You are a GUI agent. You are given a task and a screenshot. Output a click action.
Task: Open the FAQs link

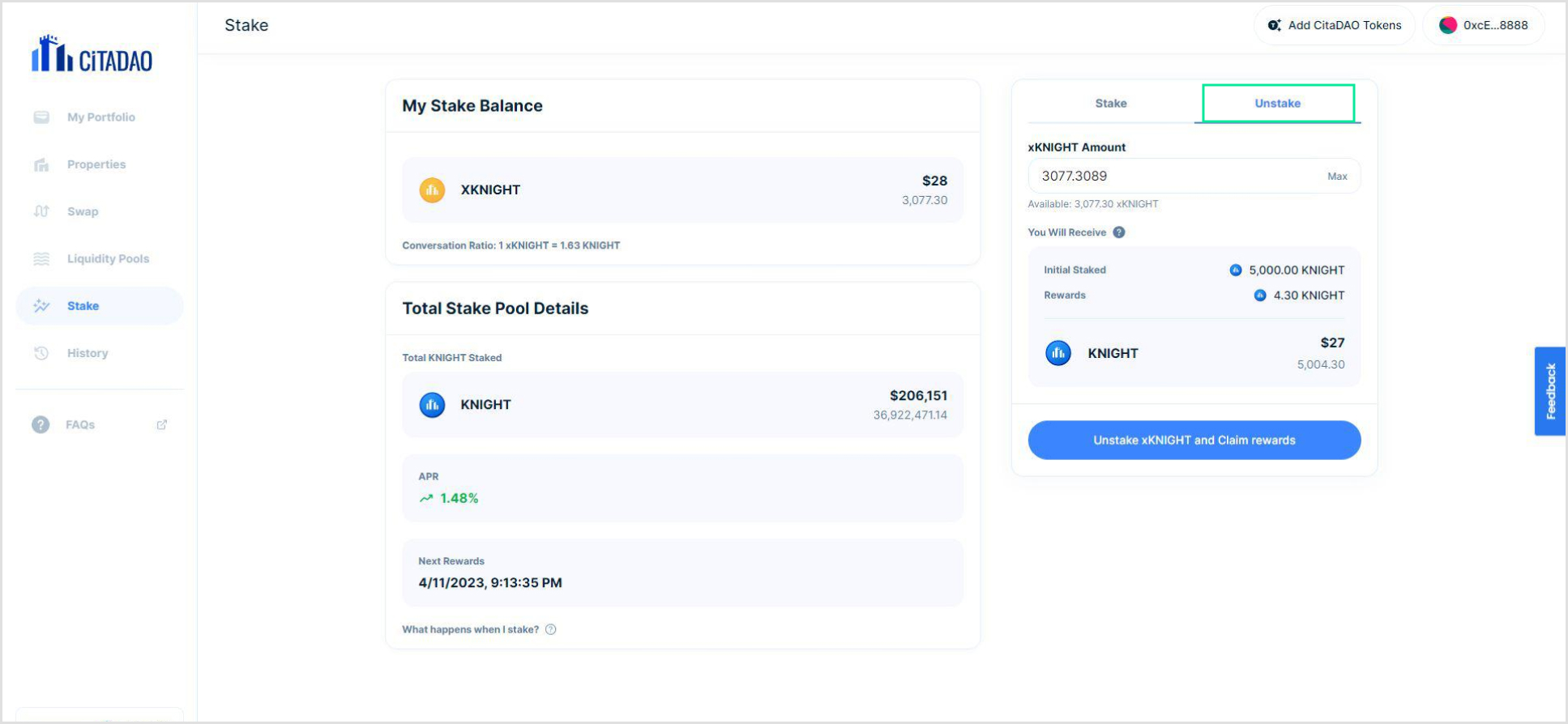pyautogui.click(x=100, y=424)
